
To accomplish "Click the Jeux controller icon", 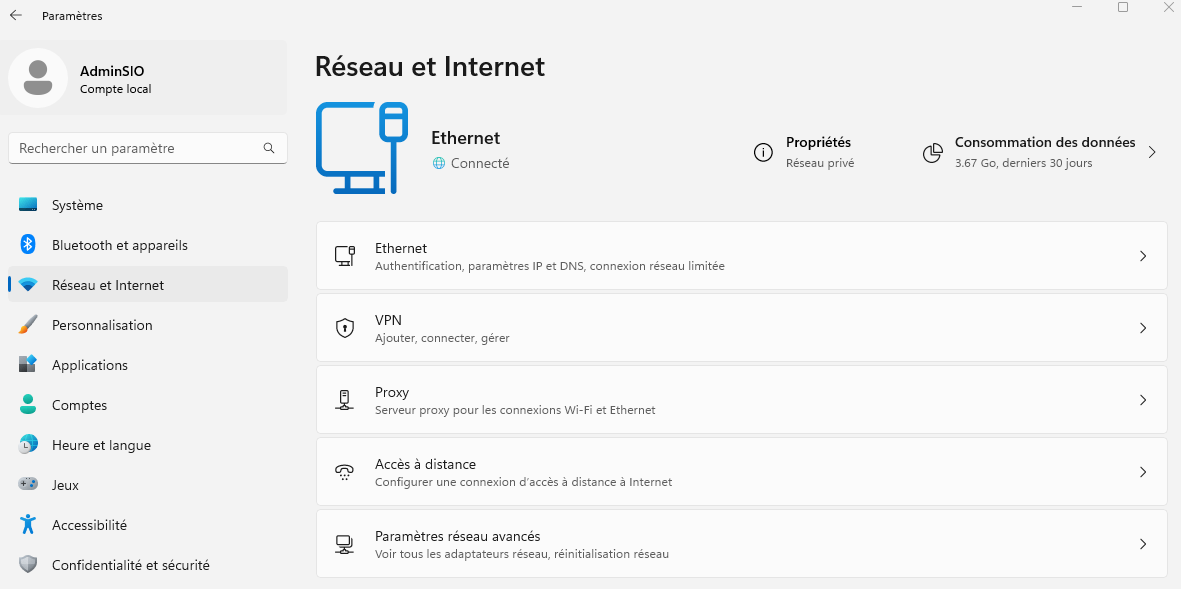I will pyautogui.click(x=29, y=485).
